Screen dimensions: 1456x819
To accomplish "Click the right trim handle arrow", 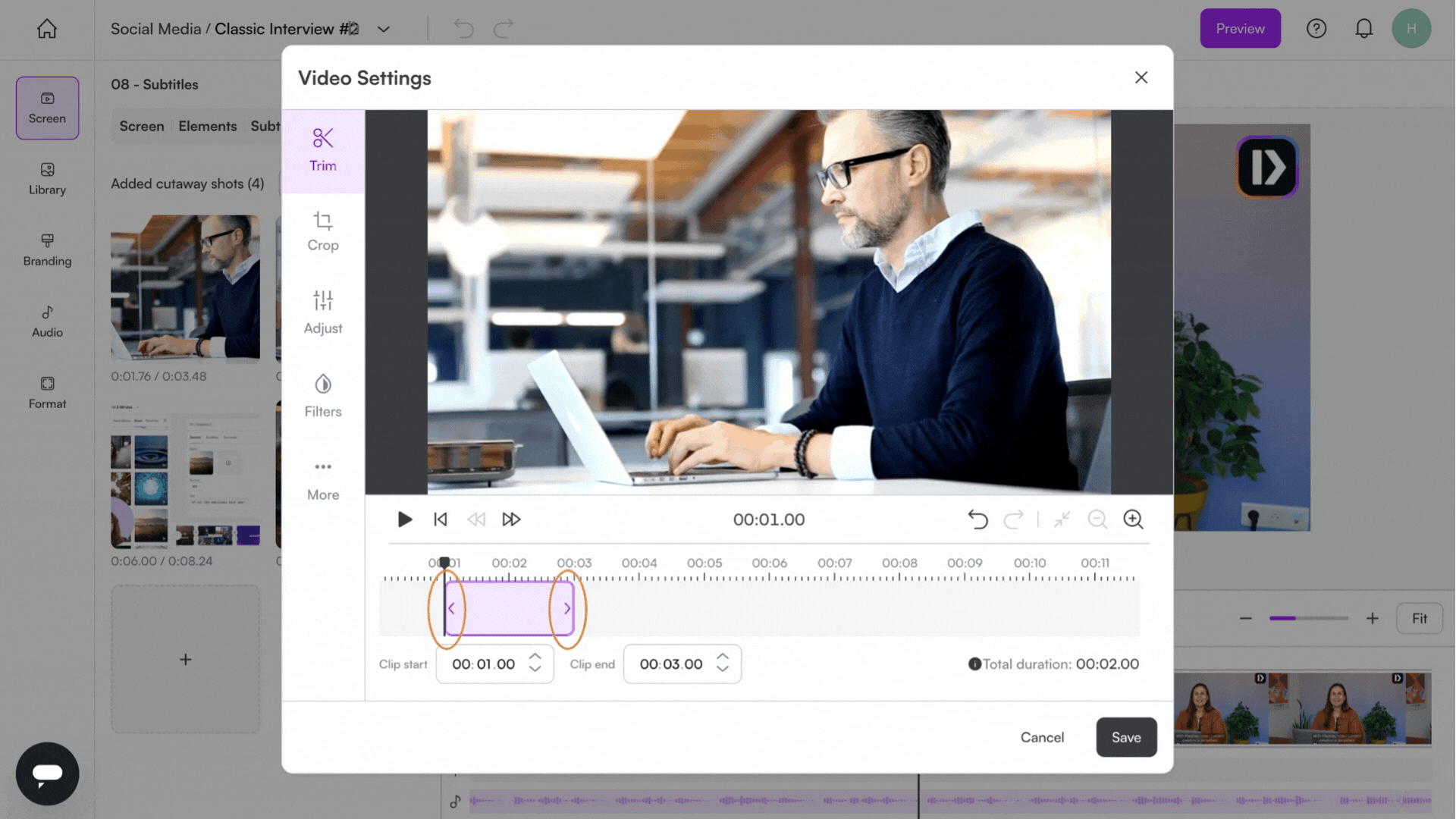I will click(567, 608).
